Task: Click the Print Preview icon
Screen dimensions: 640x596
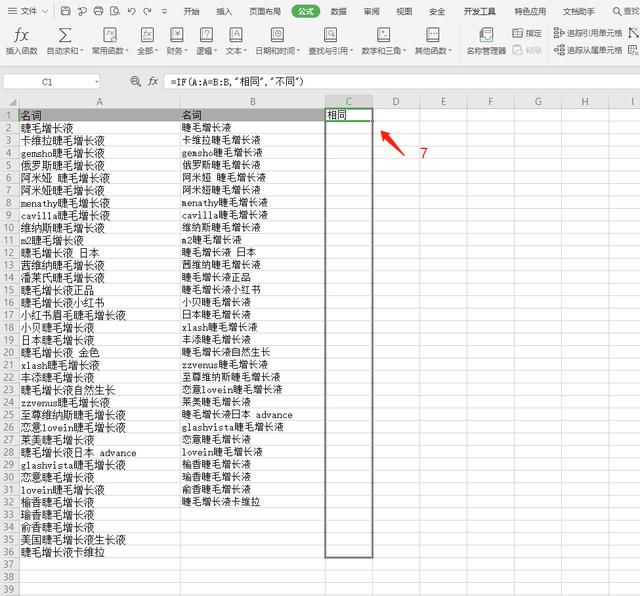Action: click(x=115, y=11)
